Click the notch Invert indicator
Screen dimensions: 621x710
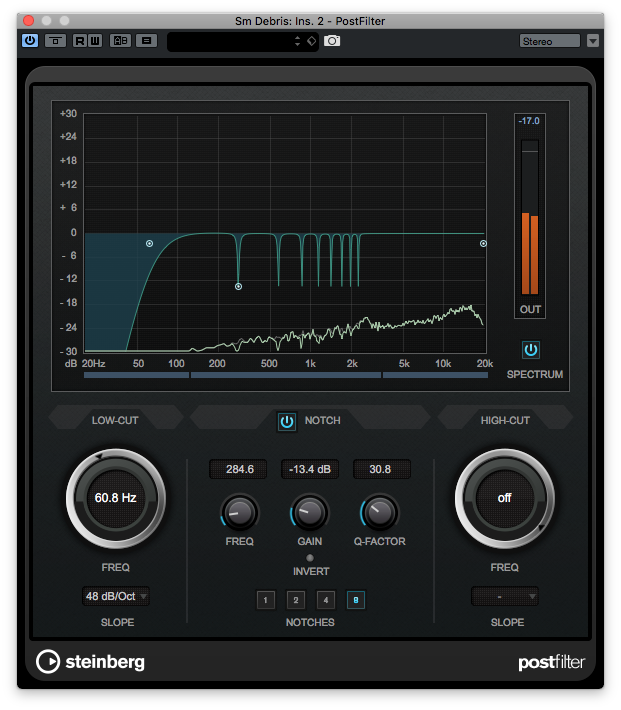310,557
